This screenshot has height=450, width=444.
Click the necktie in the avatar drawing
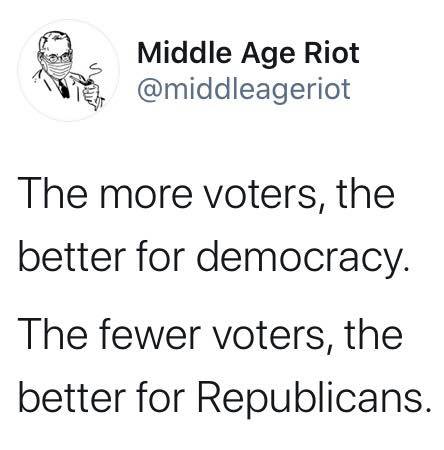[64, 88]
